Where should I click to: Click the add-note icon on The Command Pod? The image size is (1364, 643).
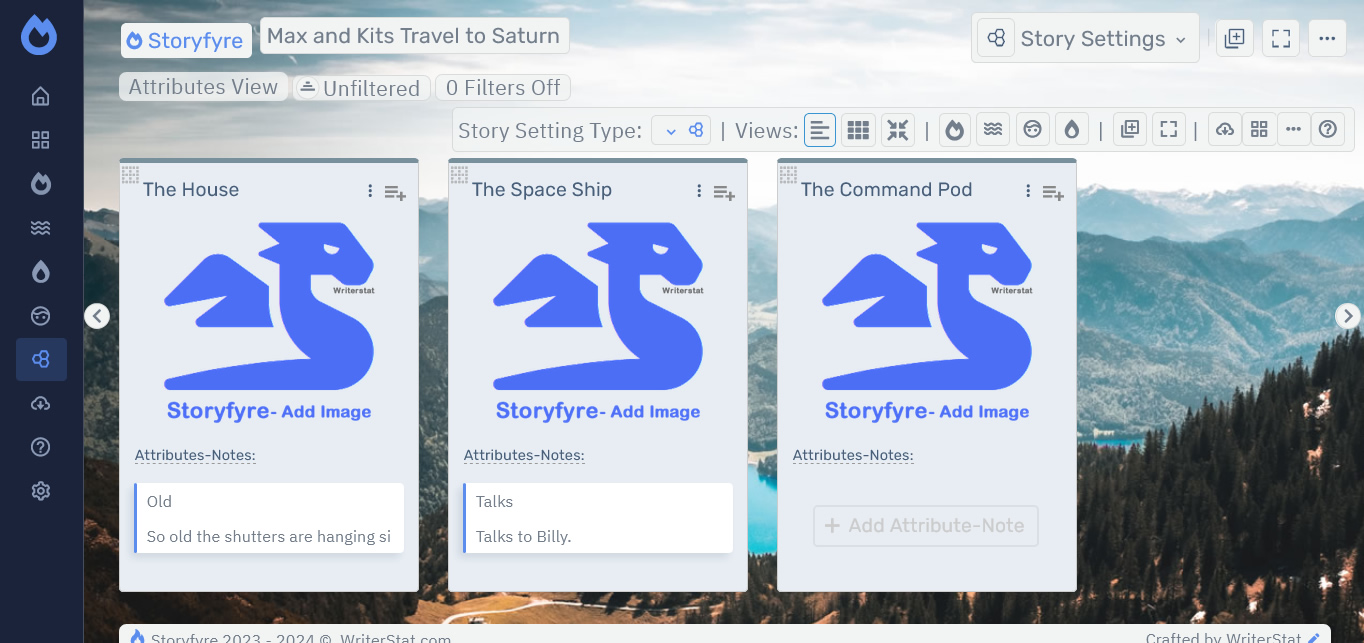(1053, 192)
